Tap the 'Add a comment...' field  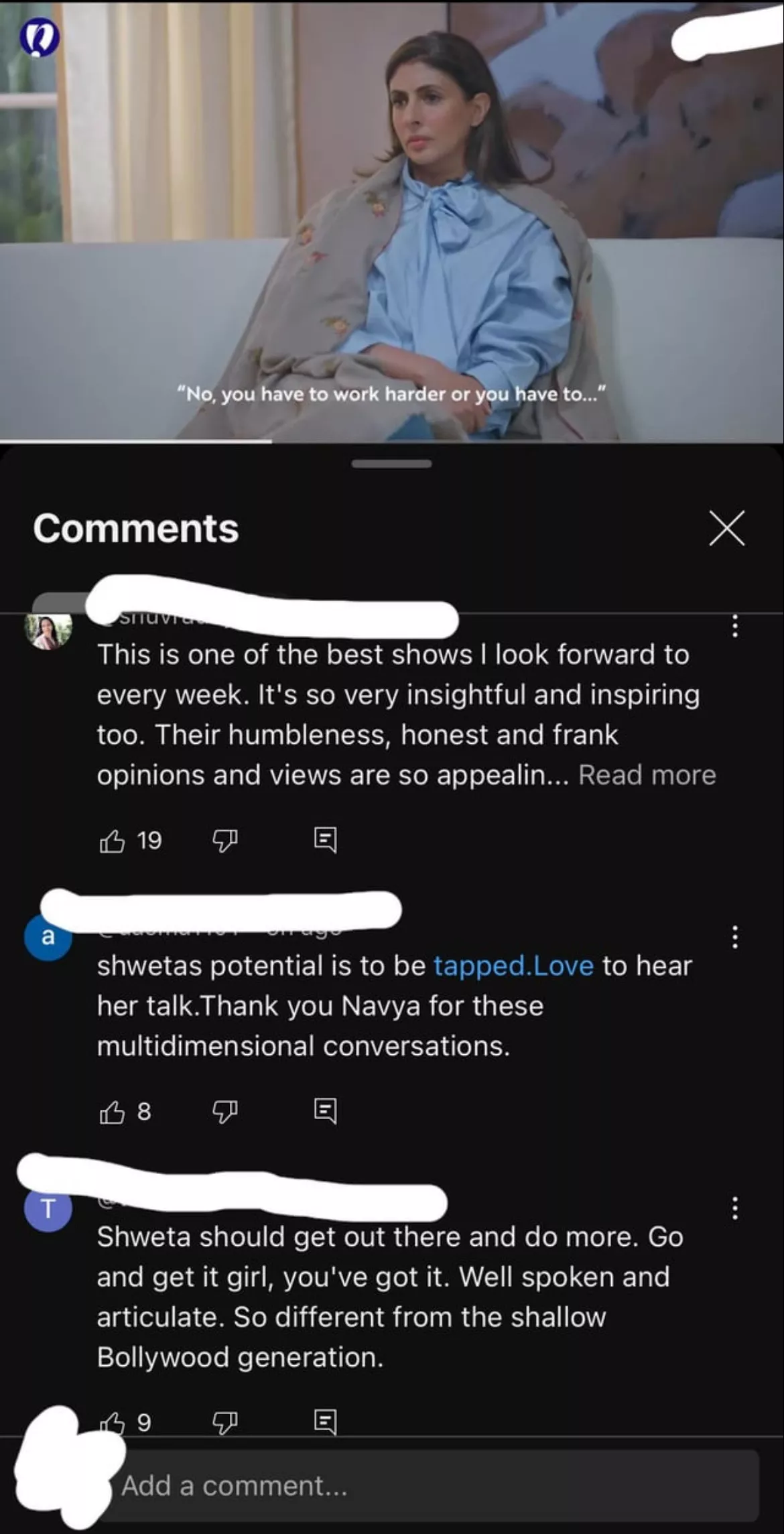[434, 1486]
